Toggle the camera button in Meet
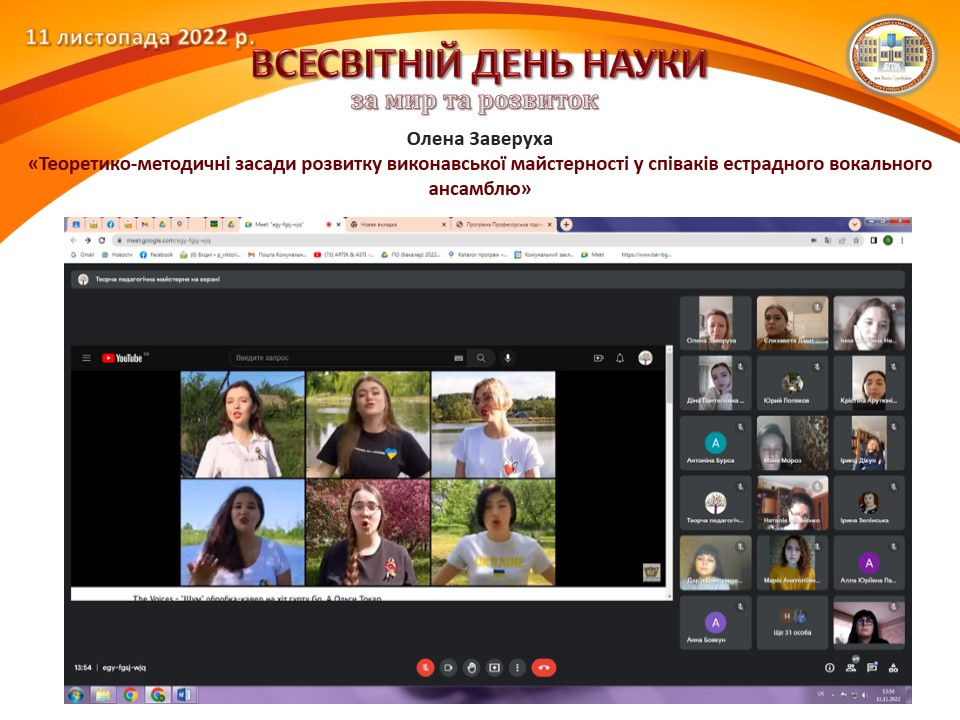The width and height of the screenshot is (960, 720). tap(448, 667)
